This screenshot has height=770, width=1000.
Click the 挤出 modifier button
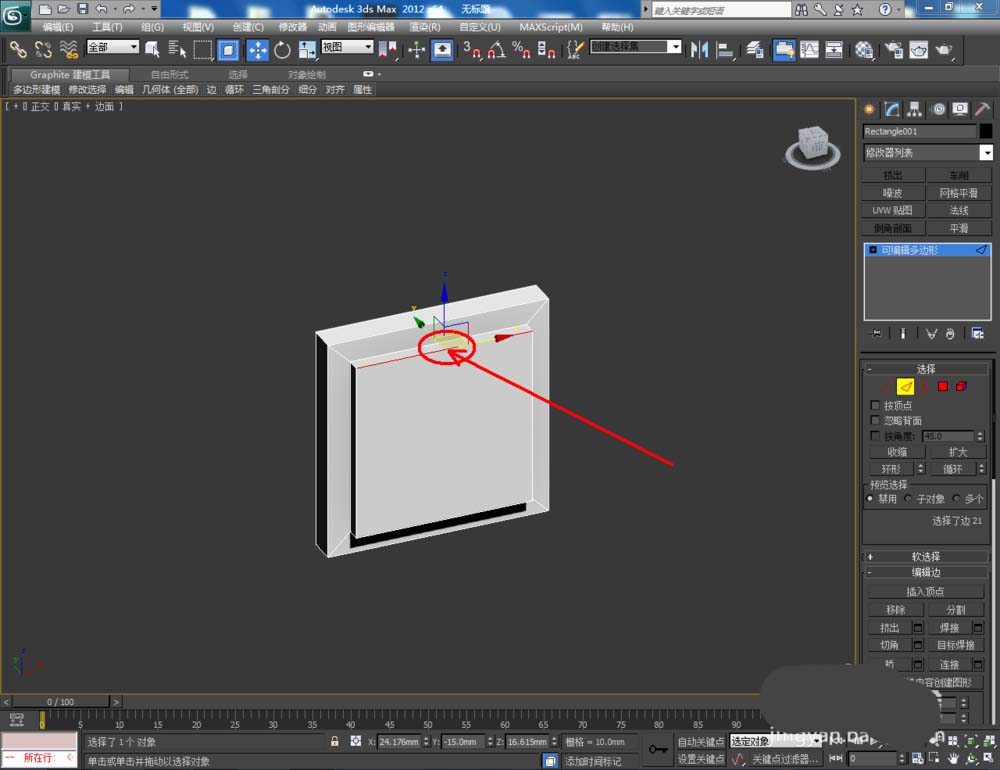(x=893, y=175)
